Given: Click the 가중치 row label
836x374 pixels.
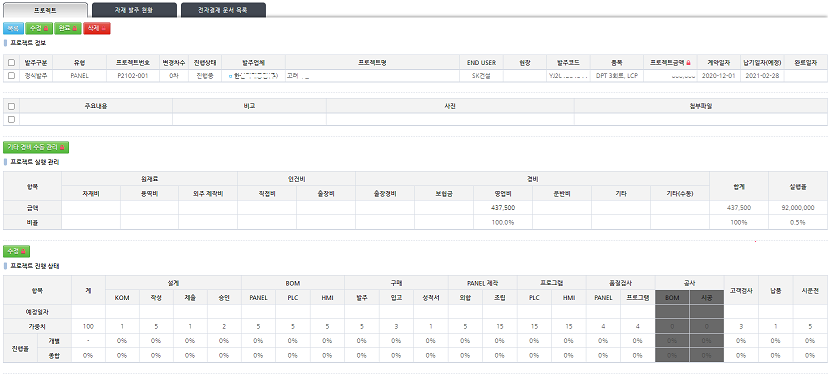Looking at the screenshot, I should [x=37, y=326].
